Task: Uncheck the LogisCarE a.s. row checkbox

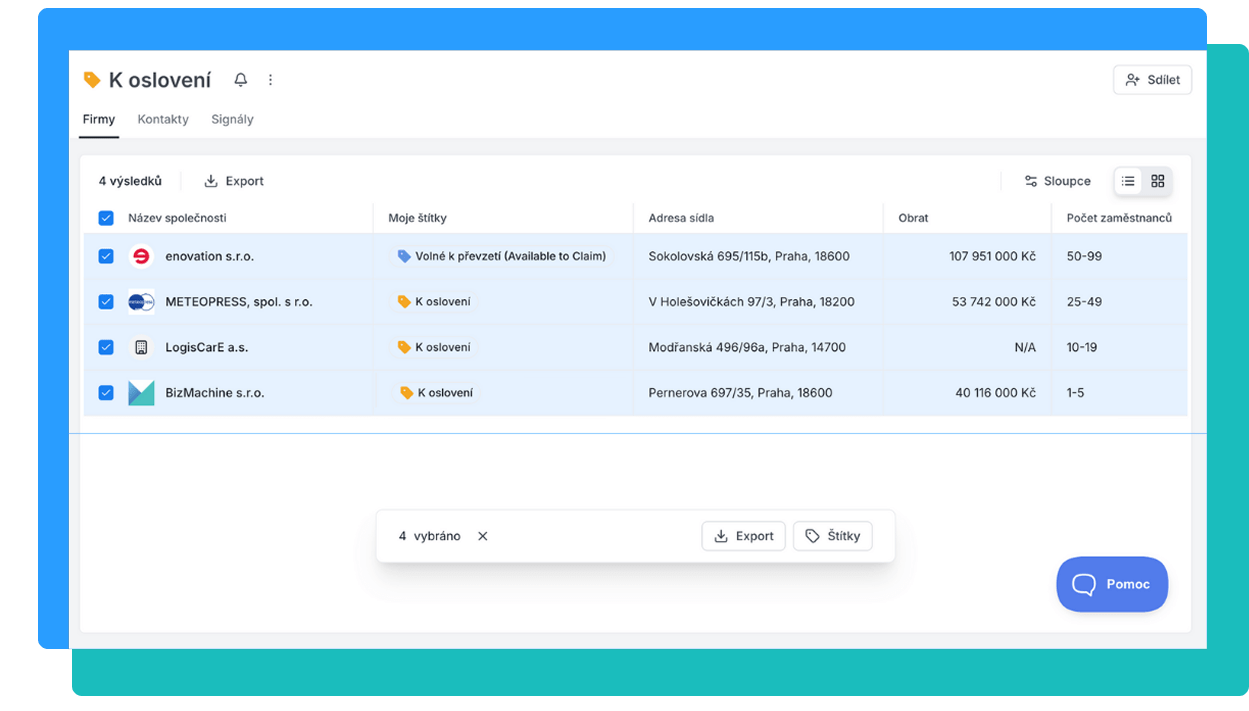Action: pos(106,347)
